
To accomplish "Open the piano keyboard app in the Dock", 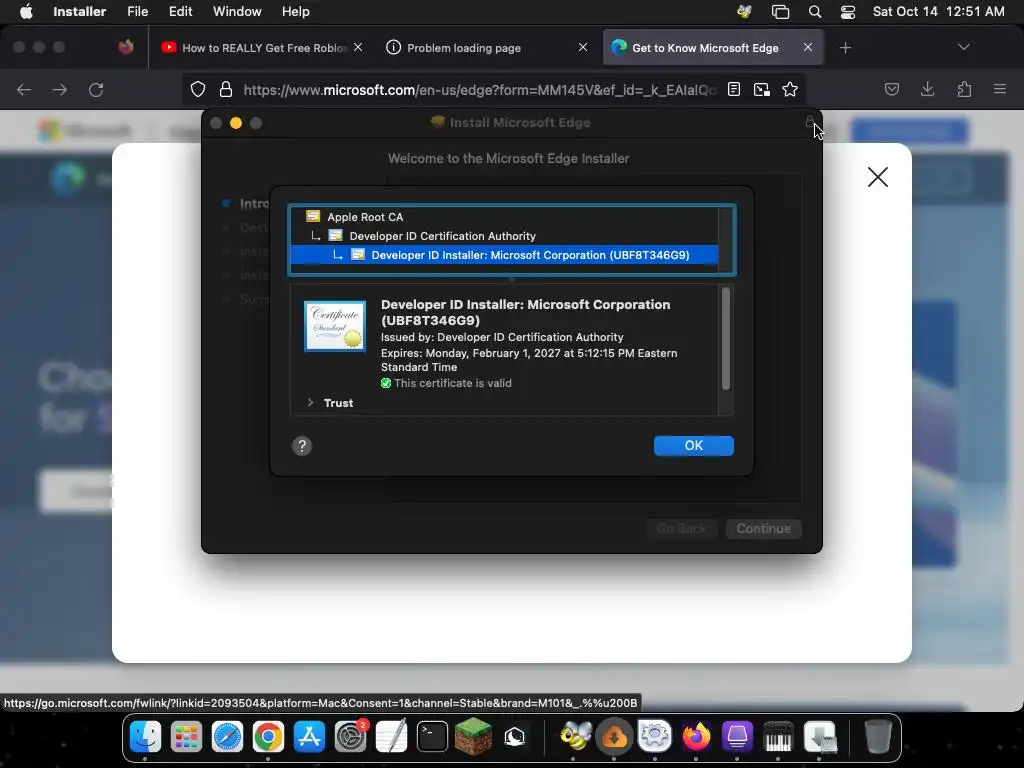I will point(778,737).
